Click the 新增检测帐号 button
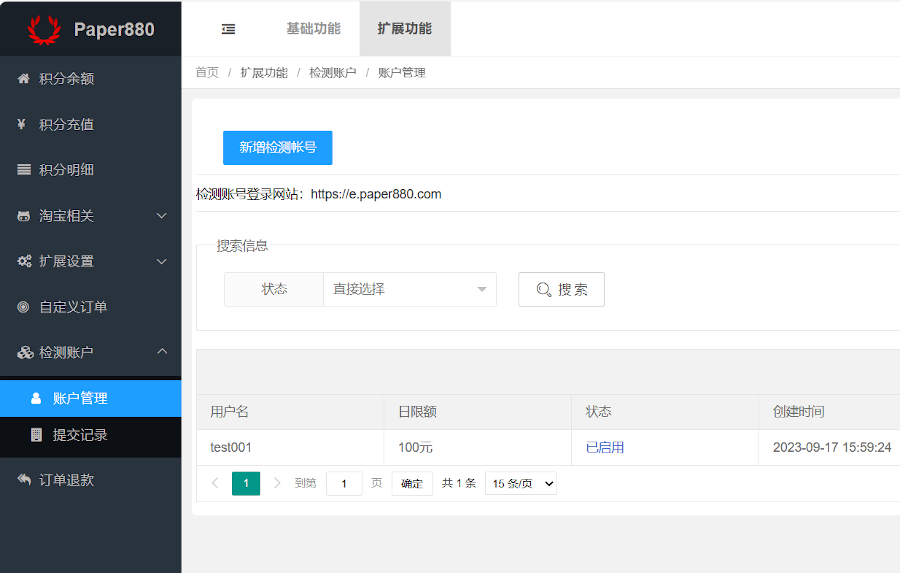Screen dimensions: 900x573 277,147
